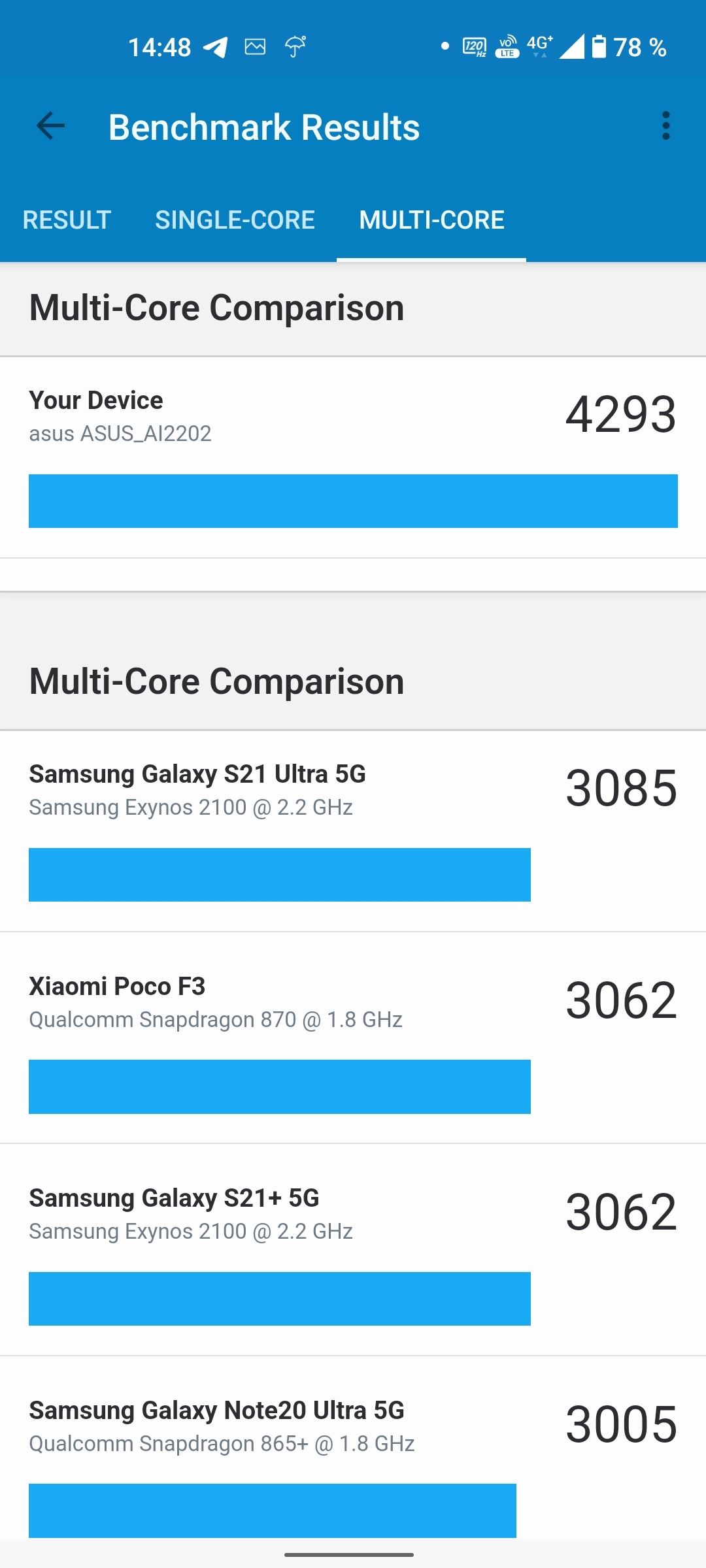Tap the back arrow icon
The image size is (706, 1568).
[x=50, y=126]
